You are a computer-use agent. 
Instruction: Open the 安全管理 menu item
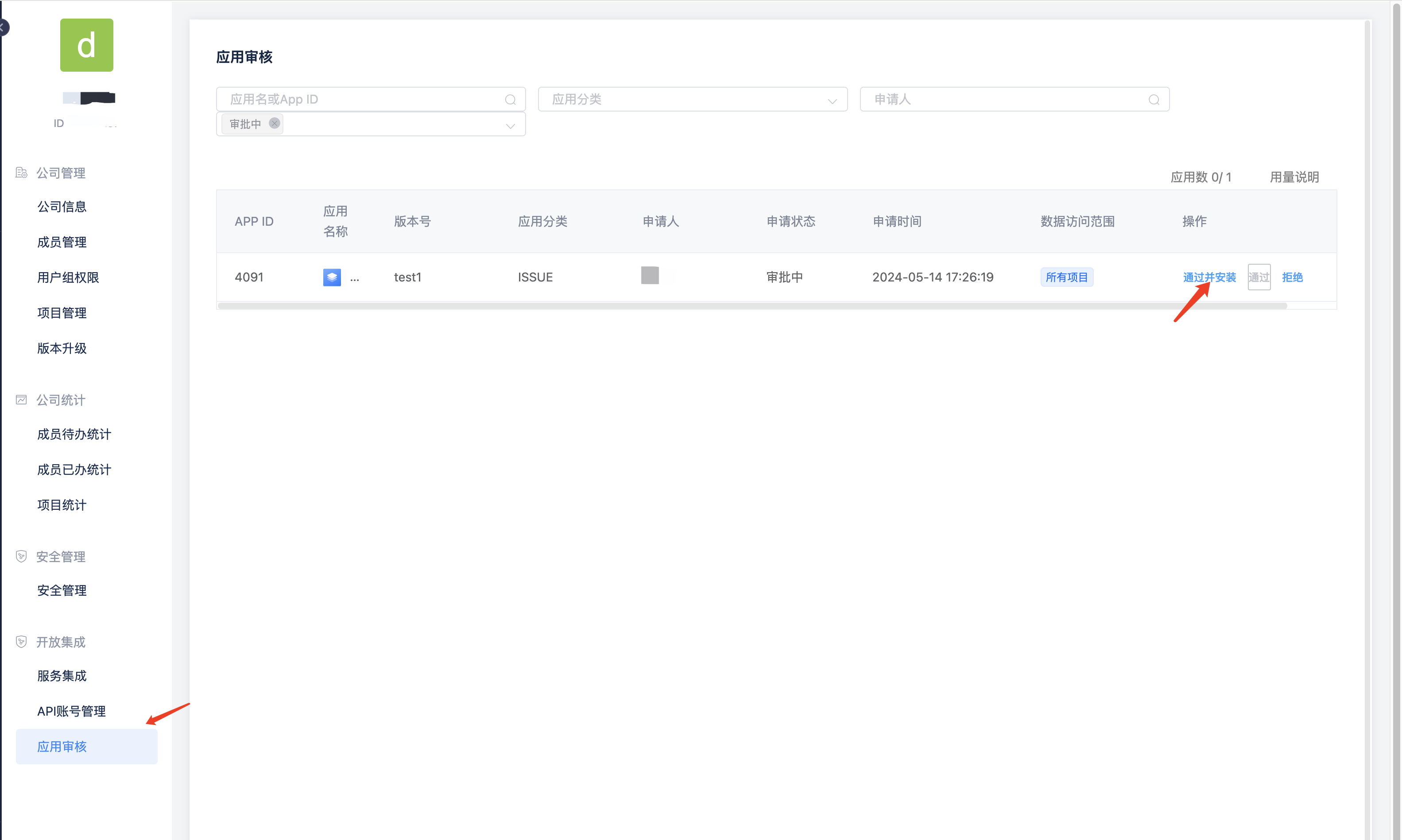tap(62, 590)
